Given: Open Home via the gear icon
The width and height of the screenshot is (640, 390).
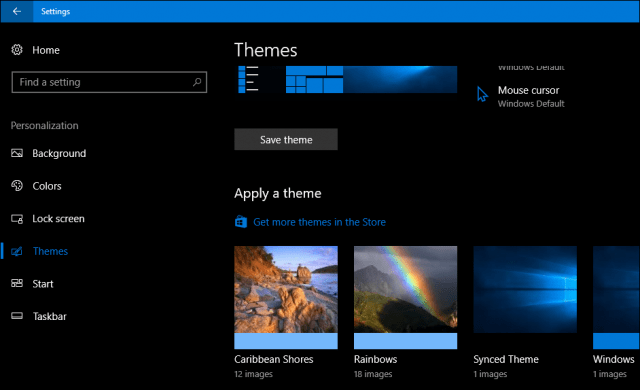Looking at the screenshot, I should coord(17,50).
